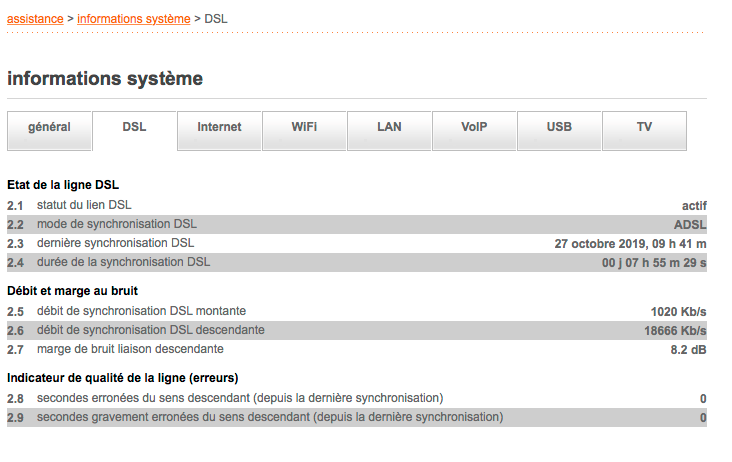This screenshot has height=462, width=732.
Task: Select the statut du lien DSL row label
Action: point(84,205)
